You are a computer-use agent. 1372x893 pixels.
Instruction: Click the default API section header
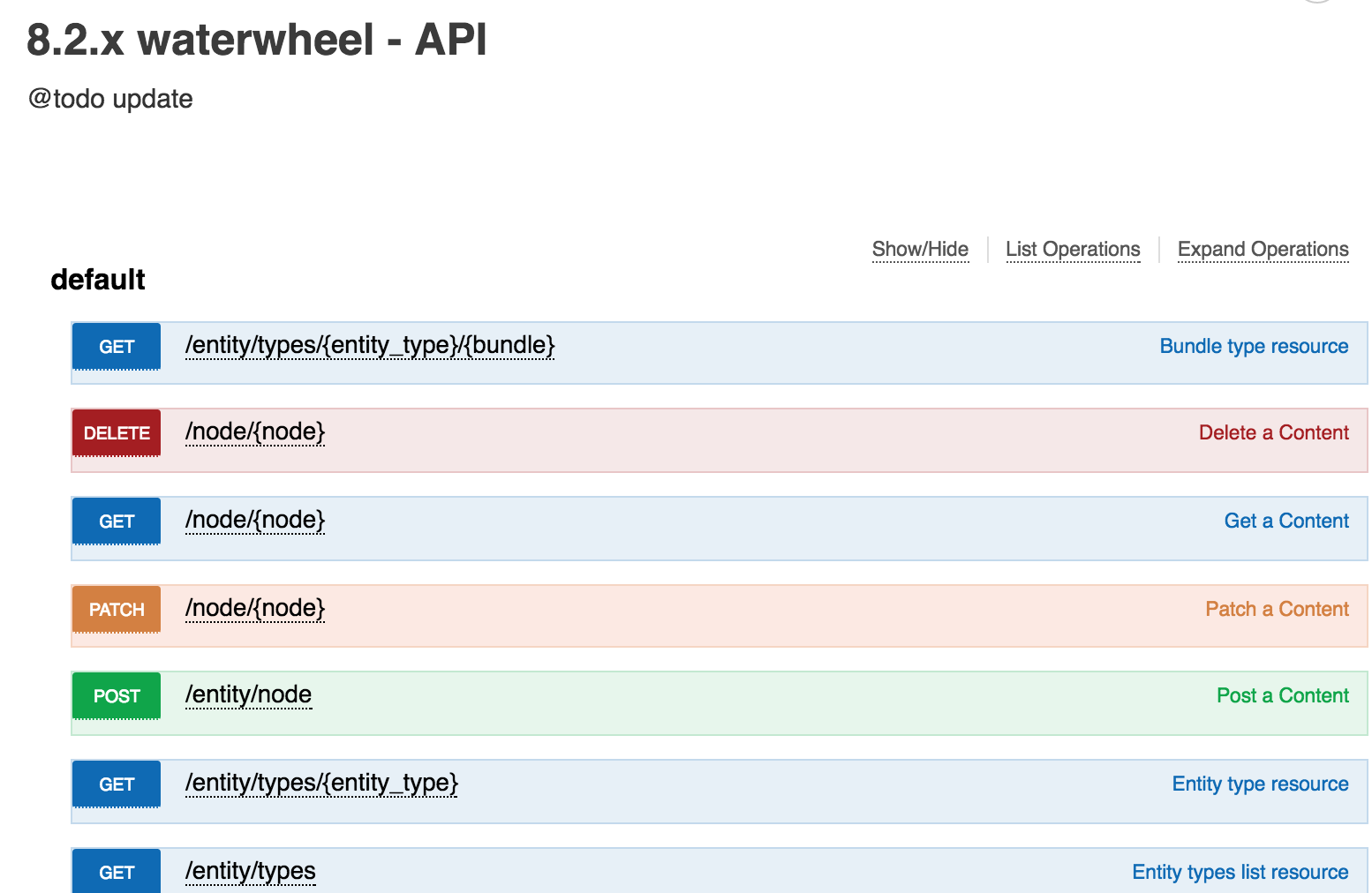coord(98,280)
